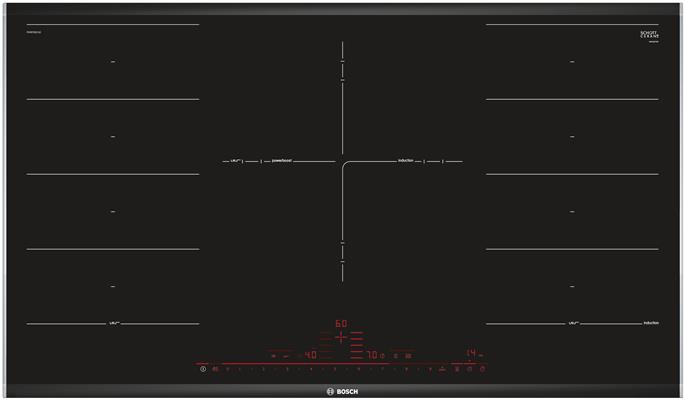Select the zone display showing 40

[310, 355]
